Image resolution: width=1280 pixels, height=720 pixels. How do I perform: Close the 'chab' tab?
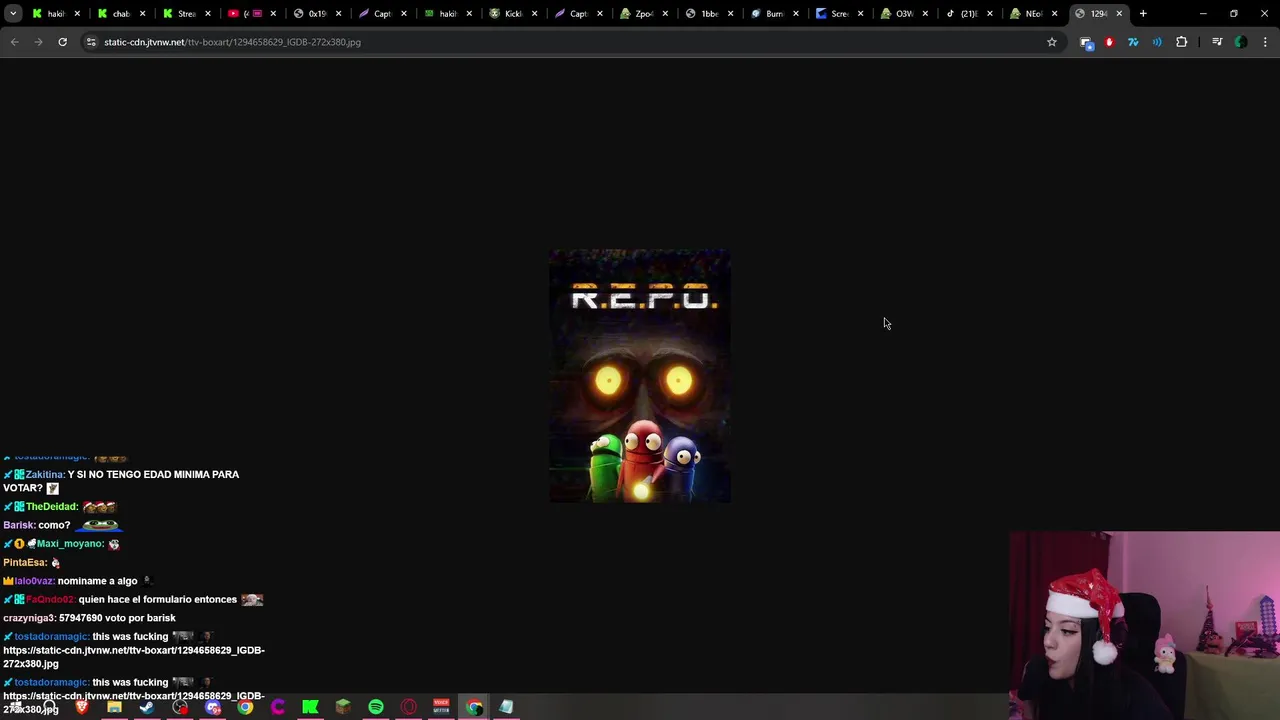[143, 13]
